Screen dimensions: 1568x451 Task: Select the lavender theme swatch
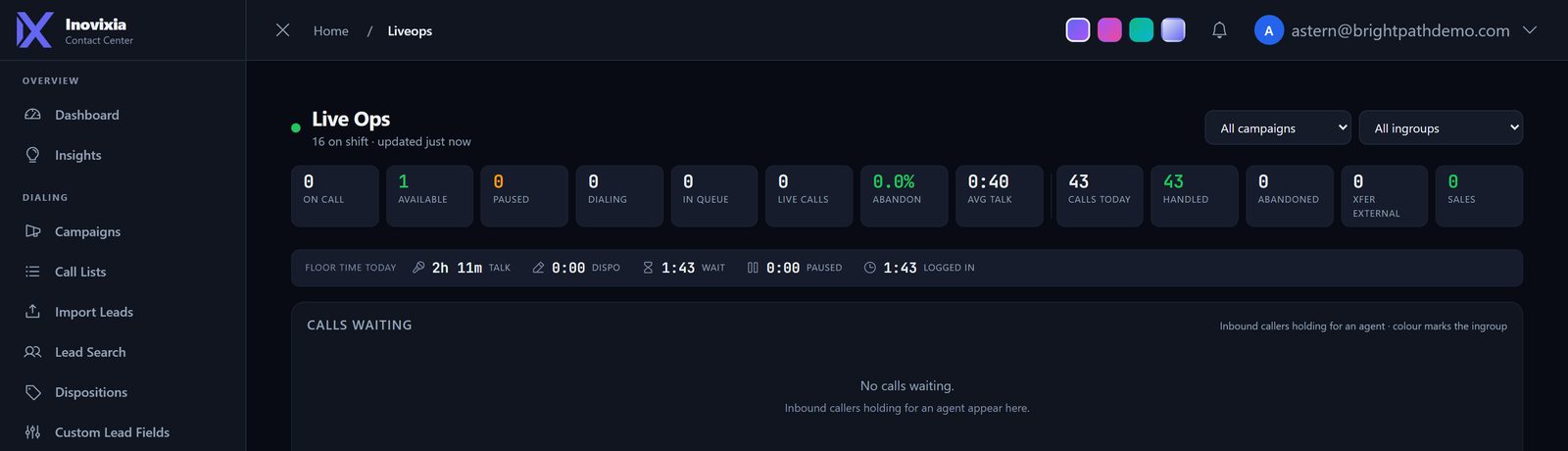1173,30
